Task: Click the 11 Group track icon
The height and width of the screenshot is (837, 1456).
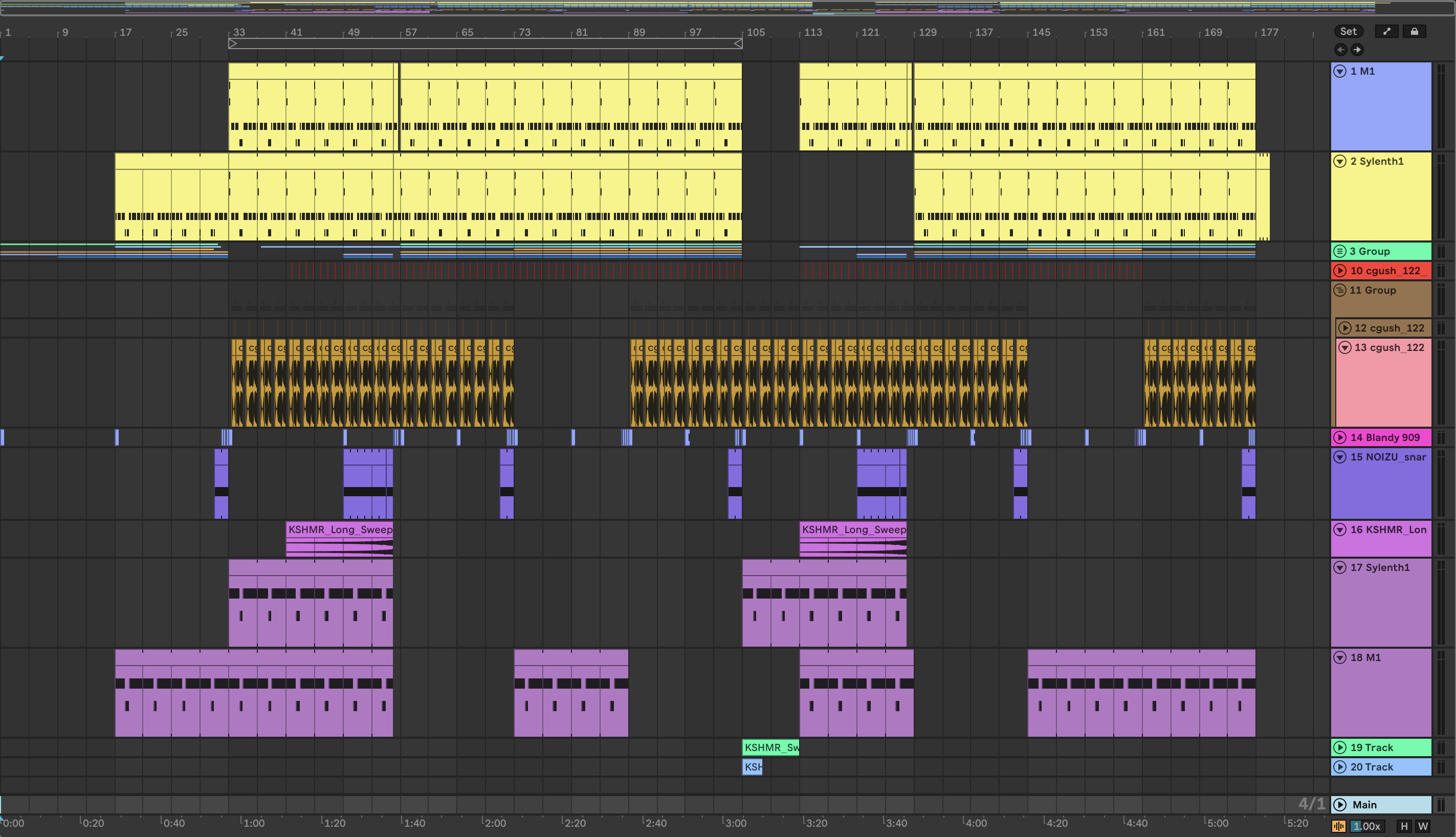Action: [1340, 290]
